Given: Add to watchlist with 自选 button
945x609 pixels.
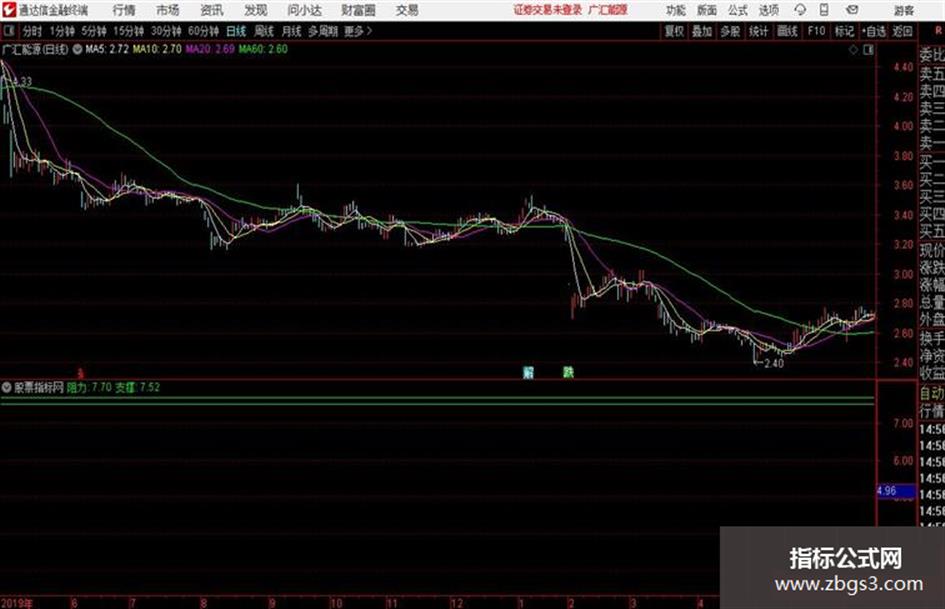Looking at the screenshot, I should tap(874, 31).
